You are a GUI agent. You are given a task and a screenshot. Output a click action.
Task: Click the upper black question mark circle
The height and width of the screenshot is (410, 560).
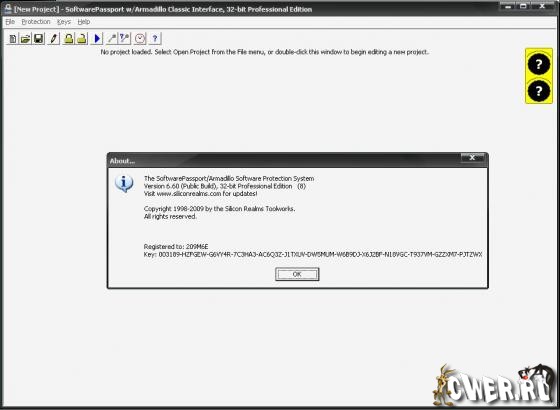[x=539, y=64]
